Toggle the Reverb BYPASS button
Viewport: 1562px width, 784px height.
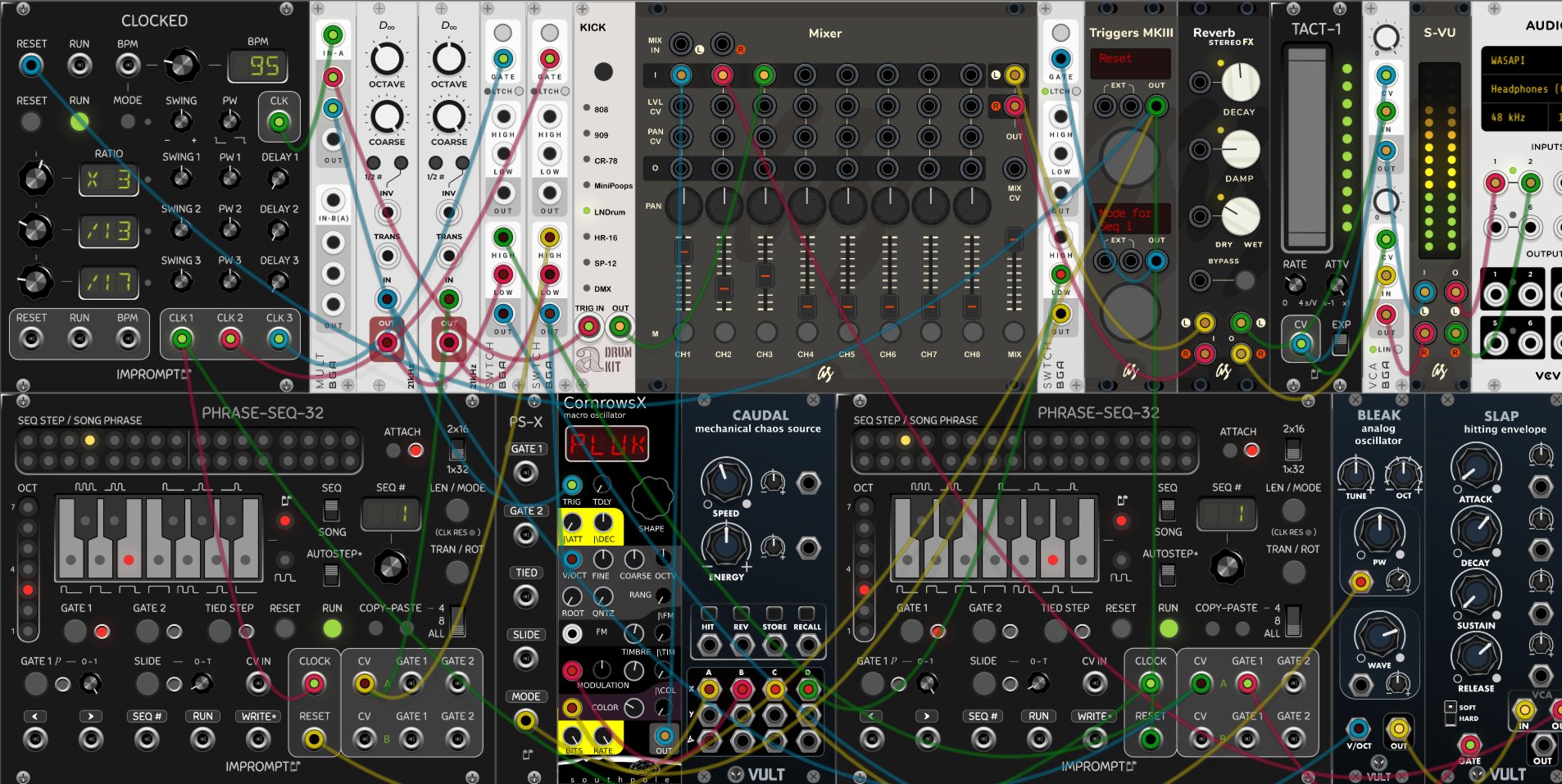pyautogui.click(x=1245, y=281)
